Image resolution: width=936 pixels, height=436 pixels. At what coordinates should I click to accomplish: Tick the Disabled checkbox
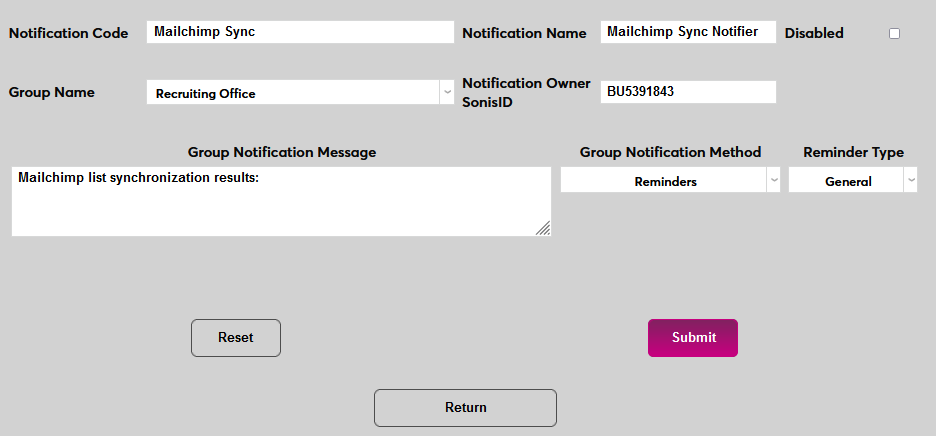coord(894,33)
